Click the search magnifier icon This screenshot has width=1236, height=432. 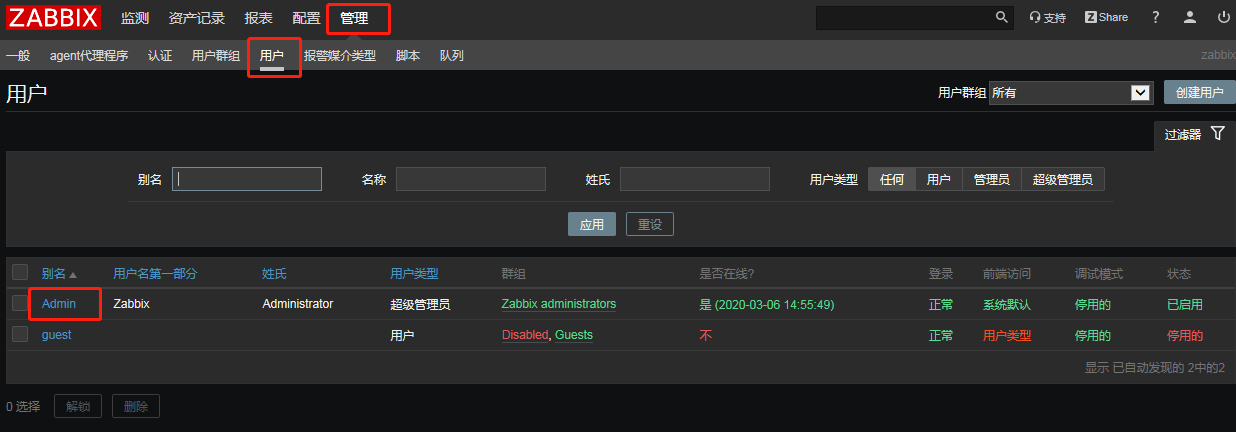pos(1002,17)
